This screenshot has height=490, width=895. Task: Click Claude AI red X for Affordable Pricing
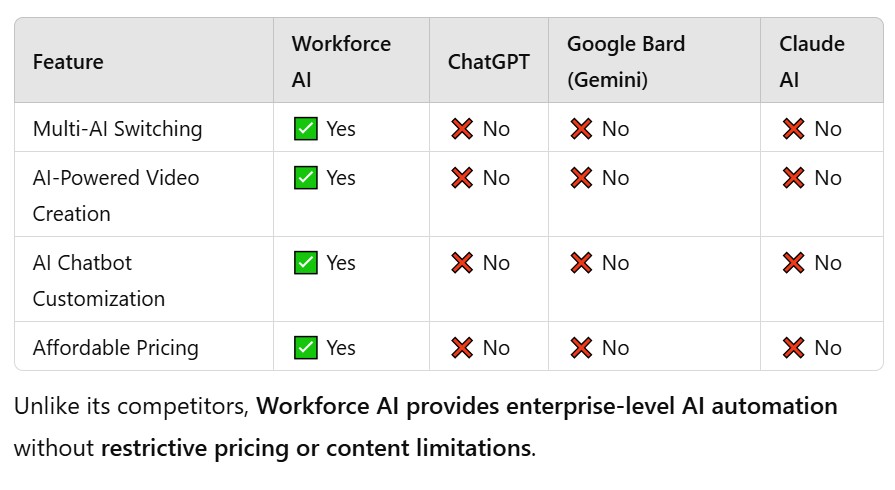click(x=793, y=348)
